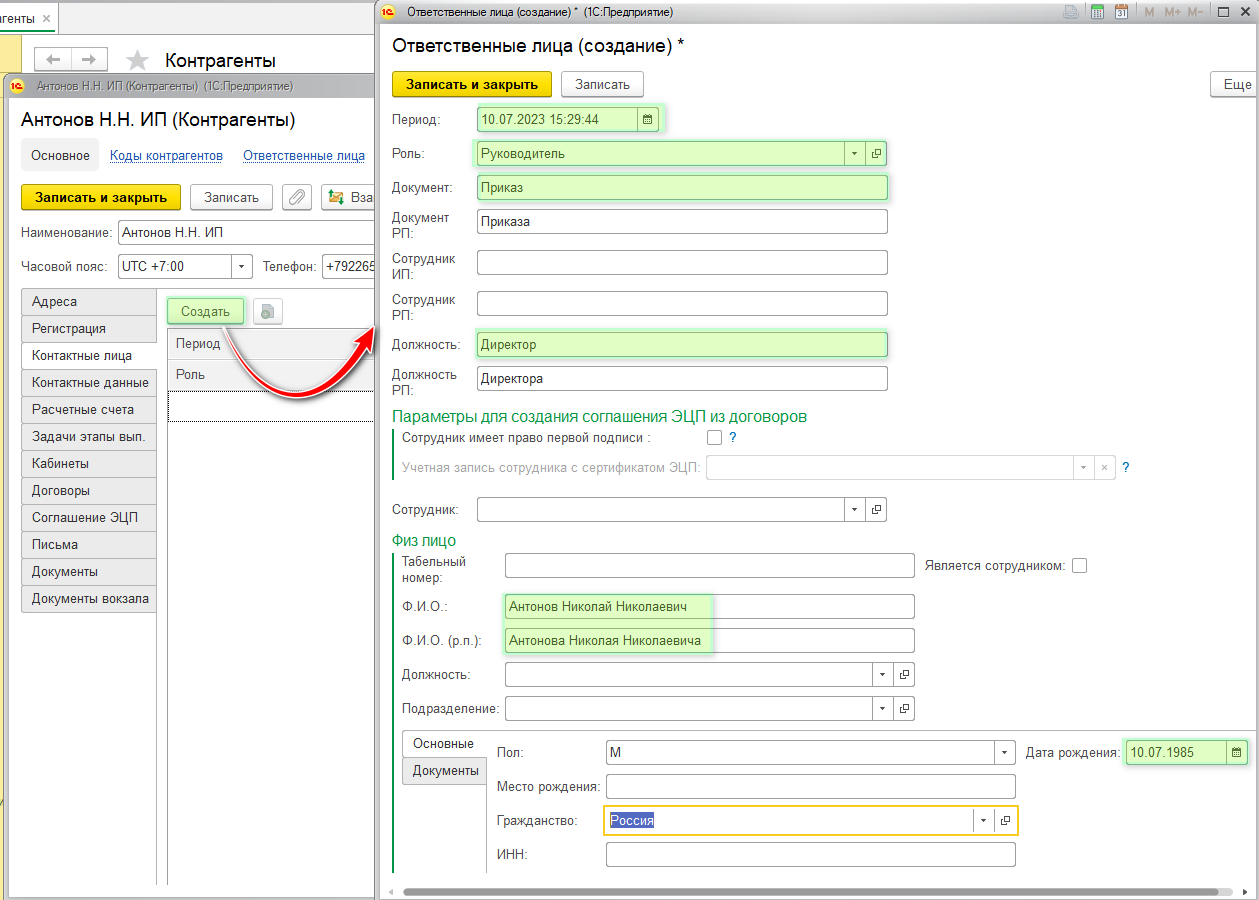This screenshot has width=1259, height=900.
Task: Expand the Роль dropdown list
Action: [x=854, y=154]
